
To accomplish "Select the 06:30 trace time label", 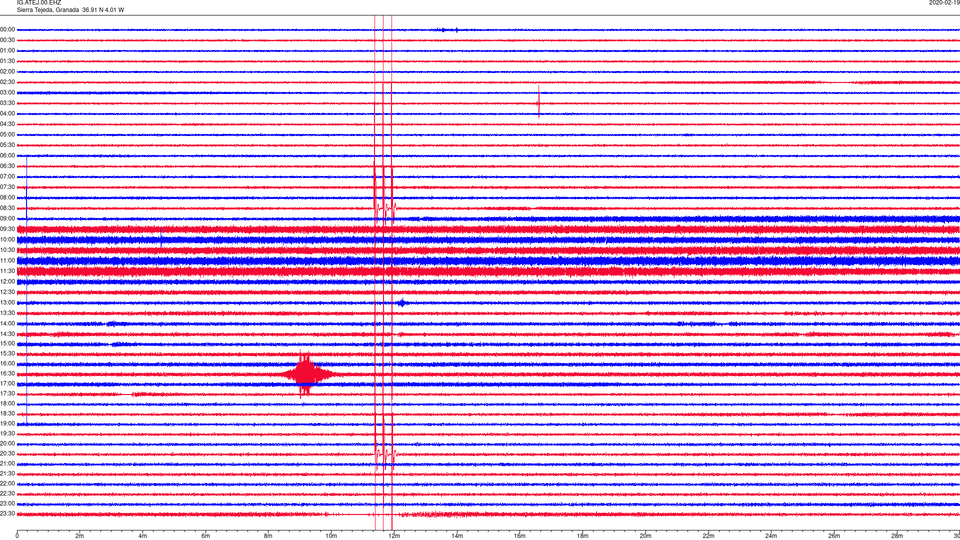I will [x=8, y=167].
